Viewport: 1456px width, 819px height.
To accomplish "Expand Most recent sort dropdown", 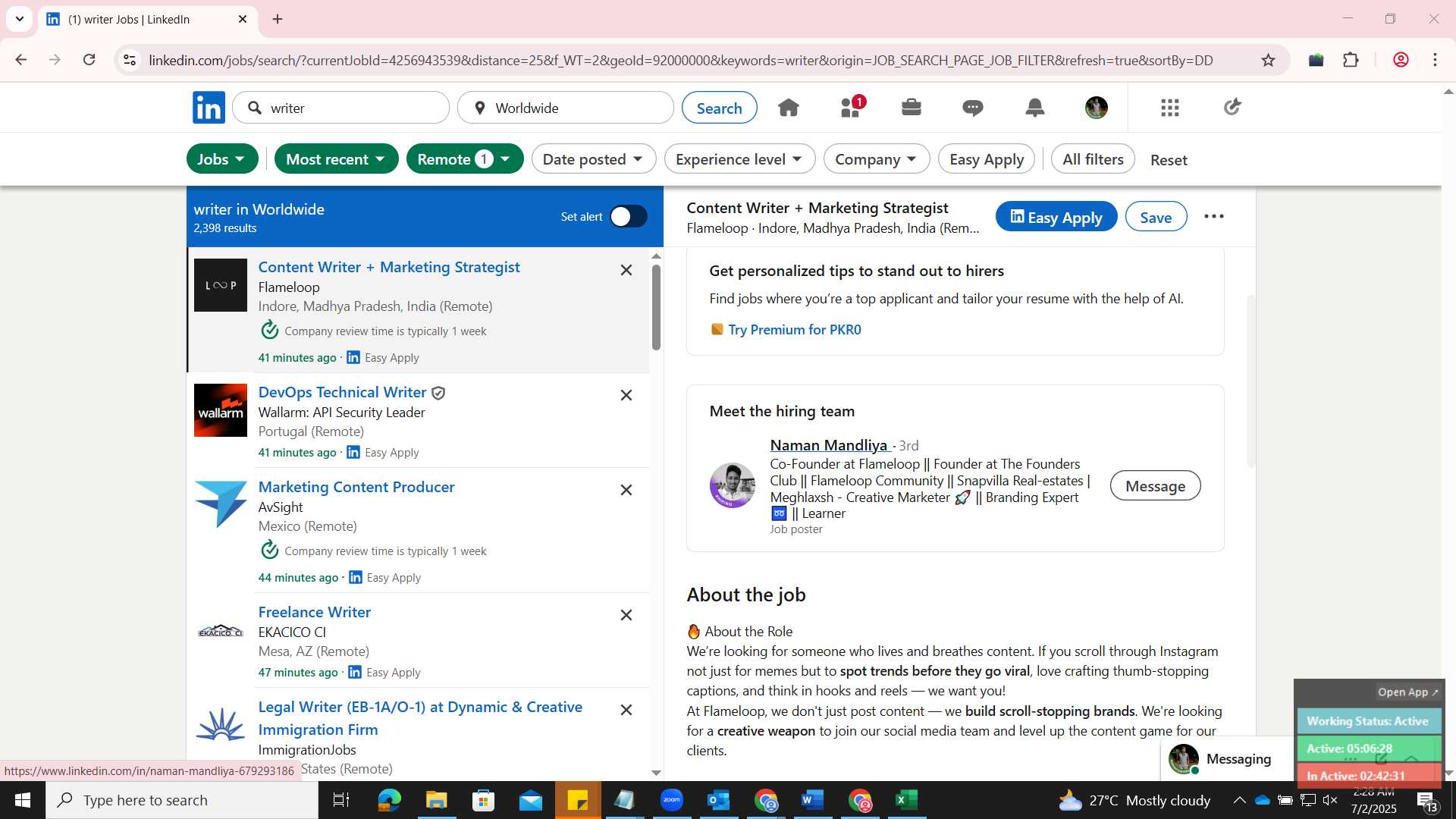I will click(x=336, y=159).
